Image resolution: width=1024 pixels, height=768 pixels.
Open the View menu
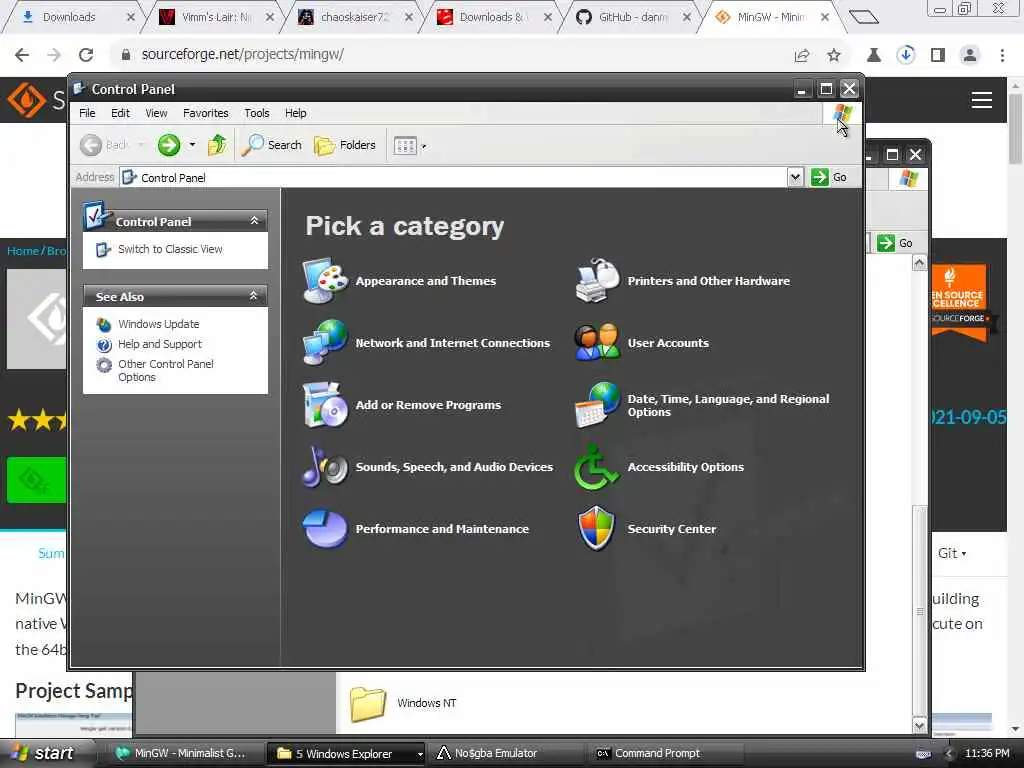coord(156,113)
